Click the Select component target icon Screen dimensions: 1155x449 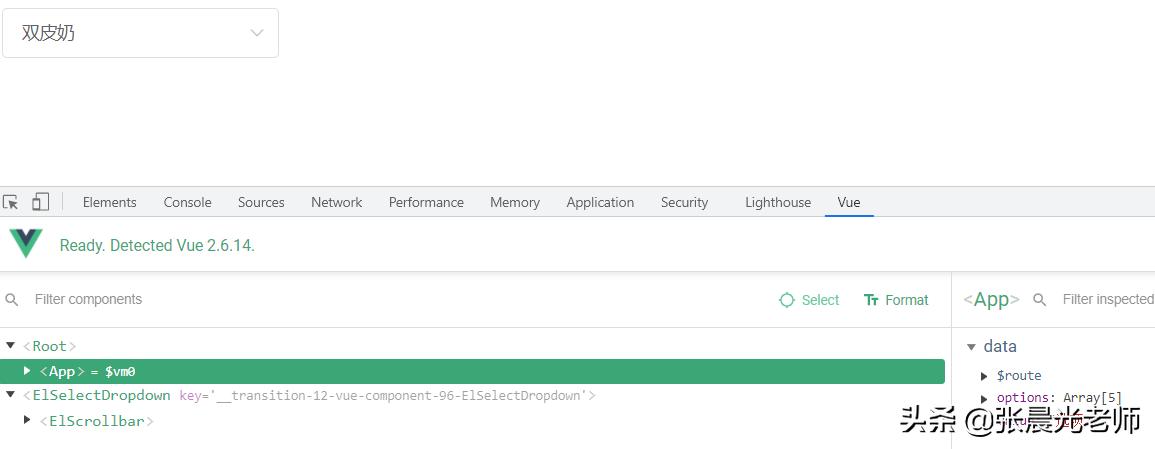[x=787, y=300]
